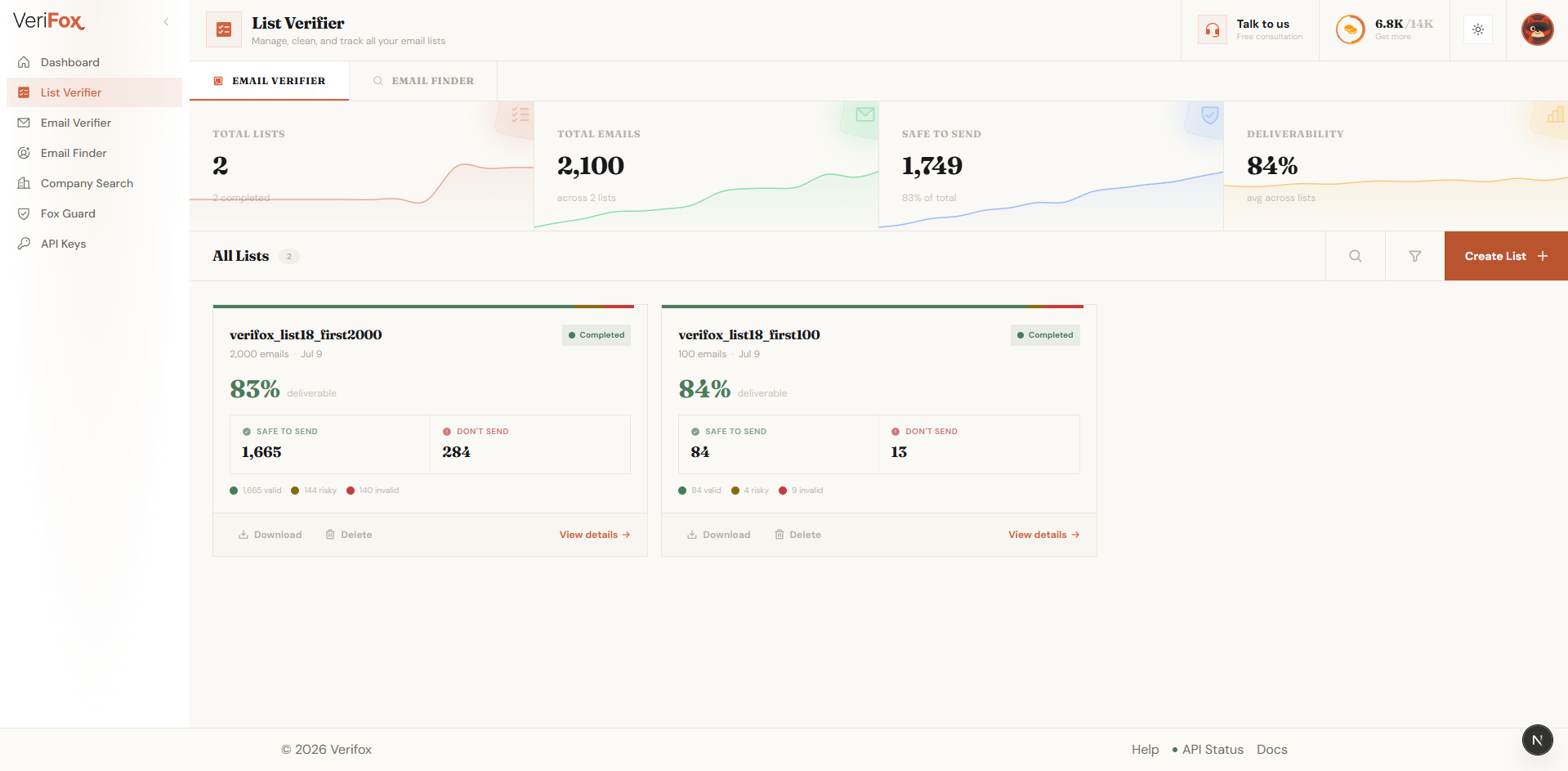Click the credits coin icon
The width and height of the screenshot is (1568, 771).
[1351, 29]
